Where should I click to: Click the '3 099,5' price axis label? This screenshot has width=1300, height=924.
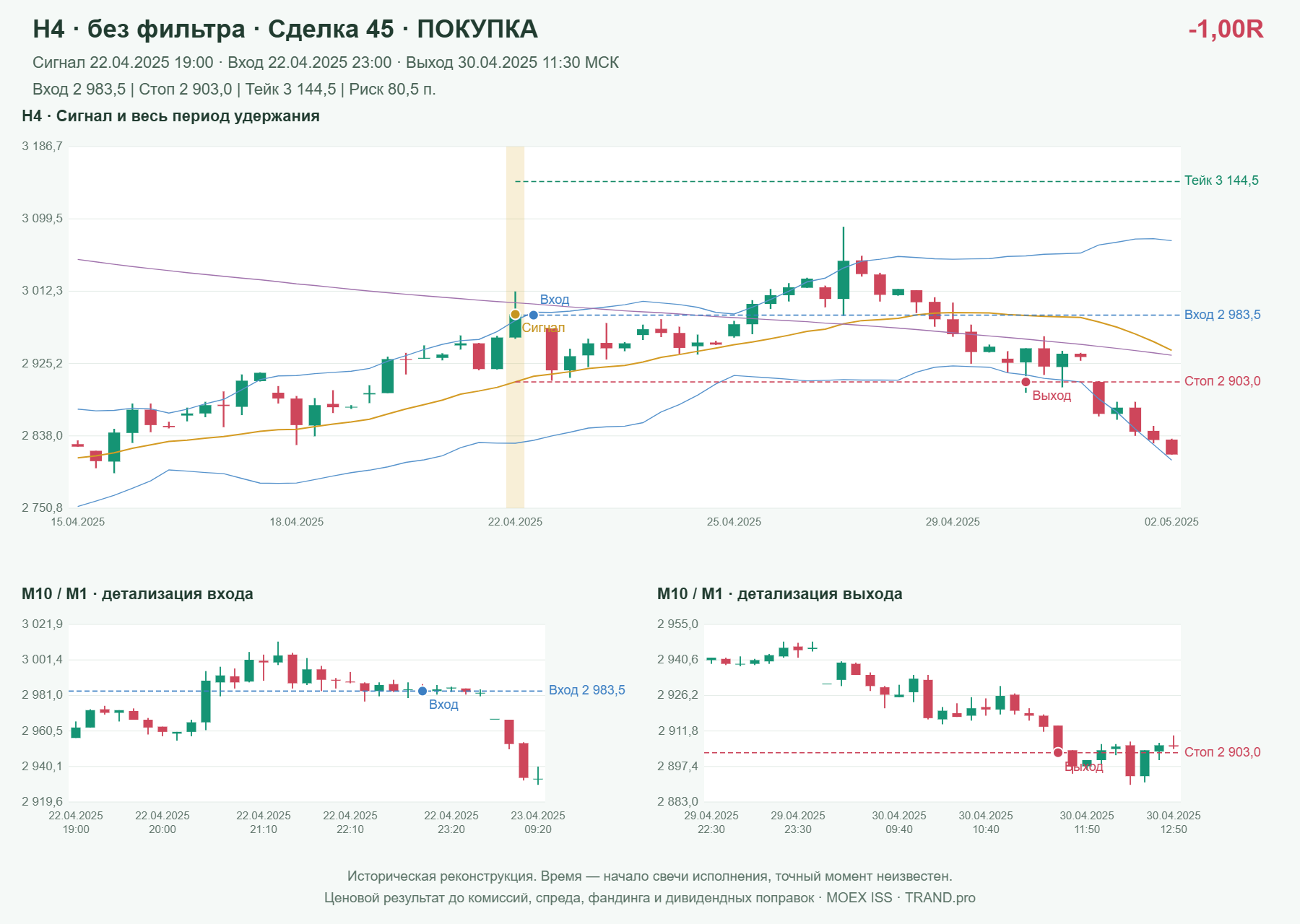[42, 219]
